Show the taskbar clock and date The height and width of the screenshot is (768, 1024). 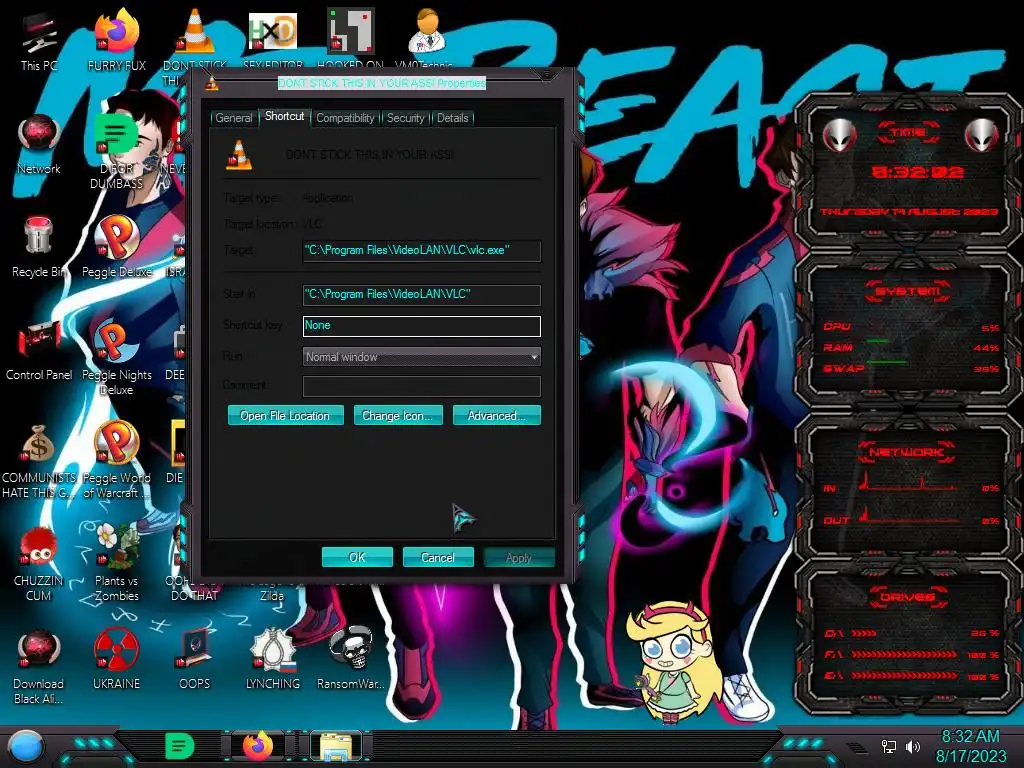[970, 746]
